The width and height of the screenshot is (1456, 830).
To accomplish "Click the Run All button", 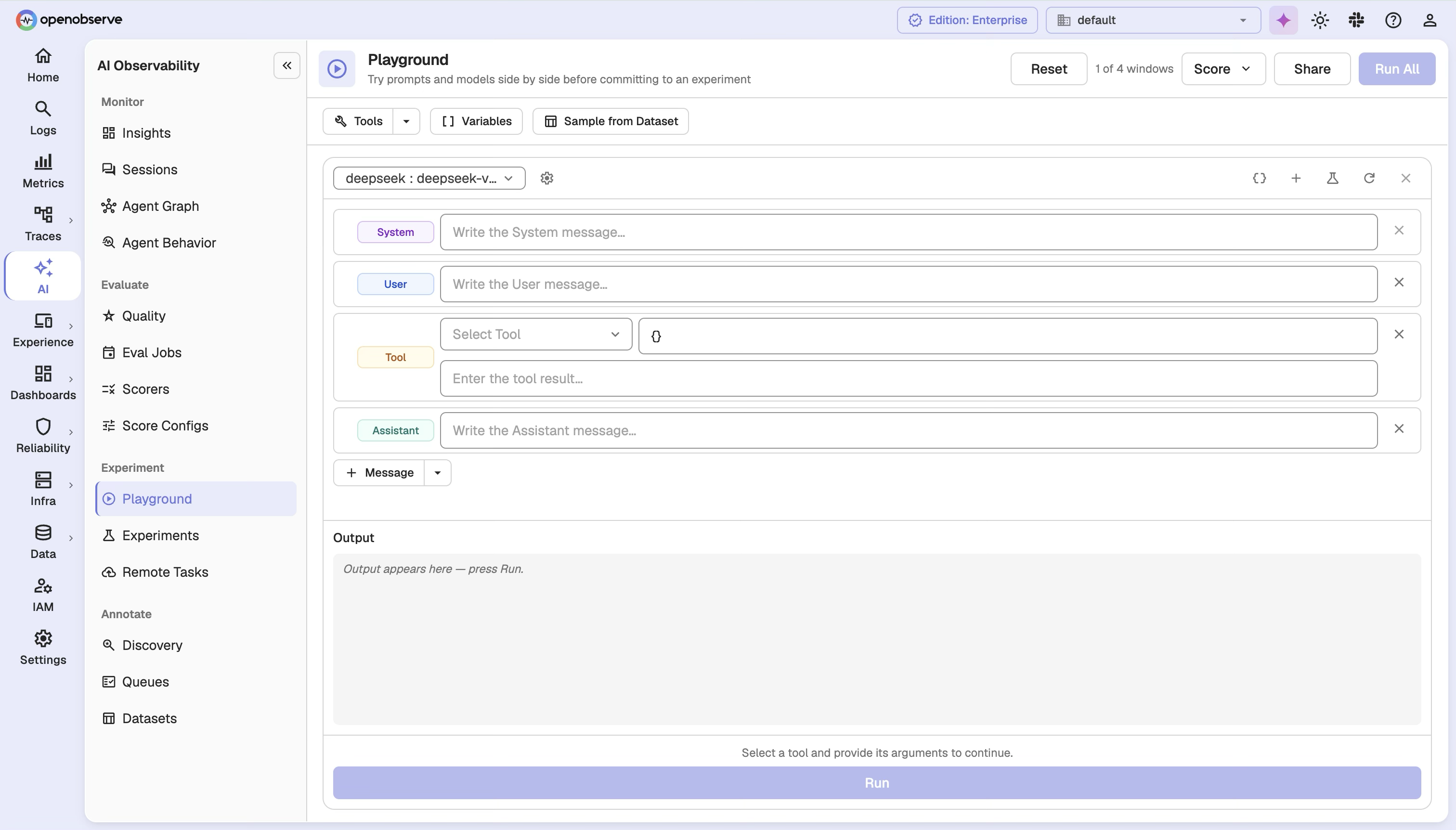I will pos(1397,69).
